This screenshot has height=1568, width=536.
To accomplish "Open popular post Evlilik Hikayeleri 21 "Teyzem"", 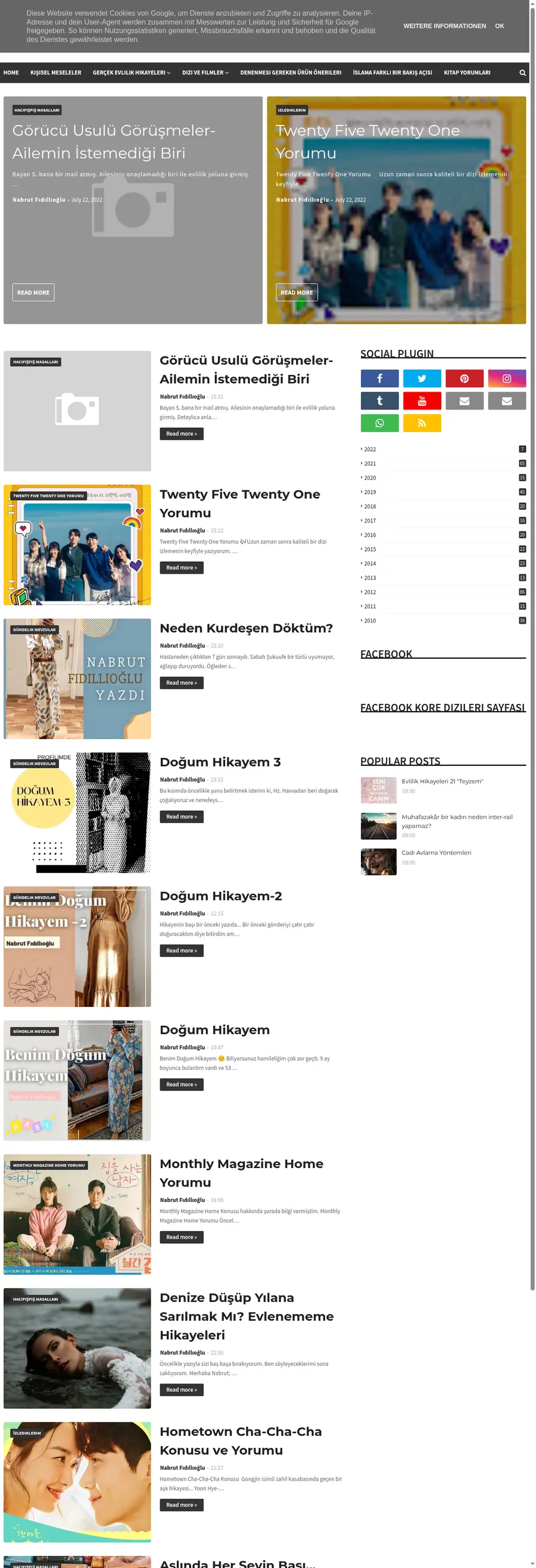I will pyautogui.click(x=442, y=781).
